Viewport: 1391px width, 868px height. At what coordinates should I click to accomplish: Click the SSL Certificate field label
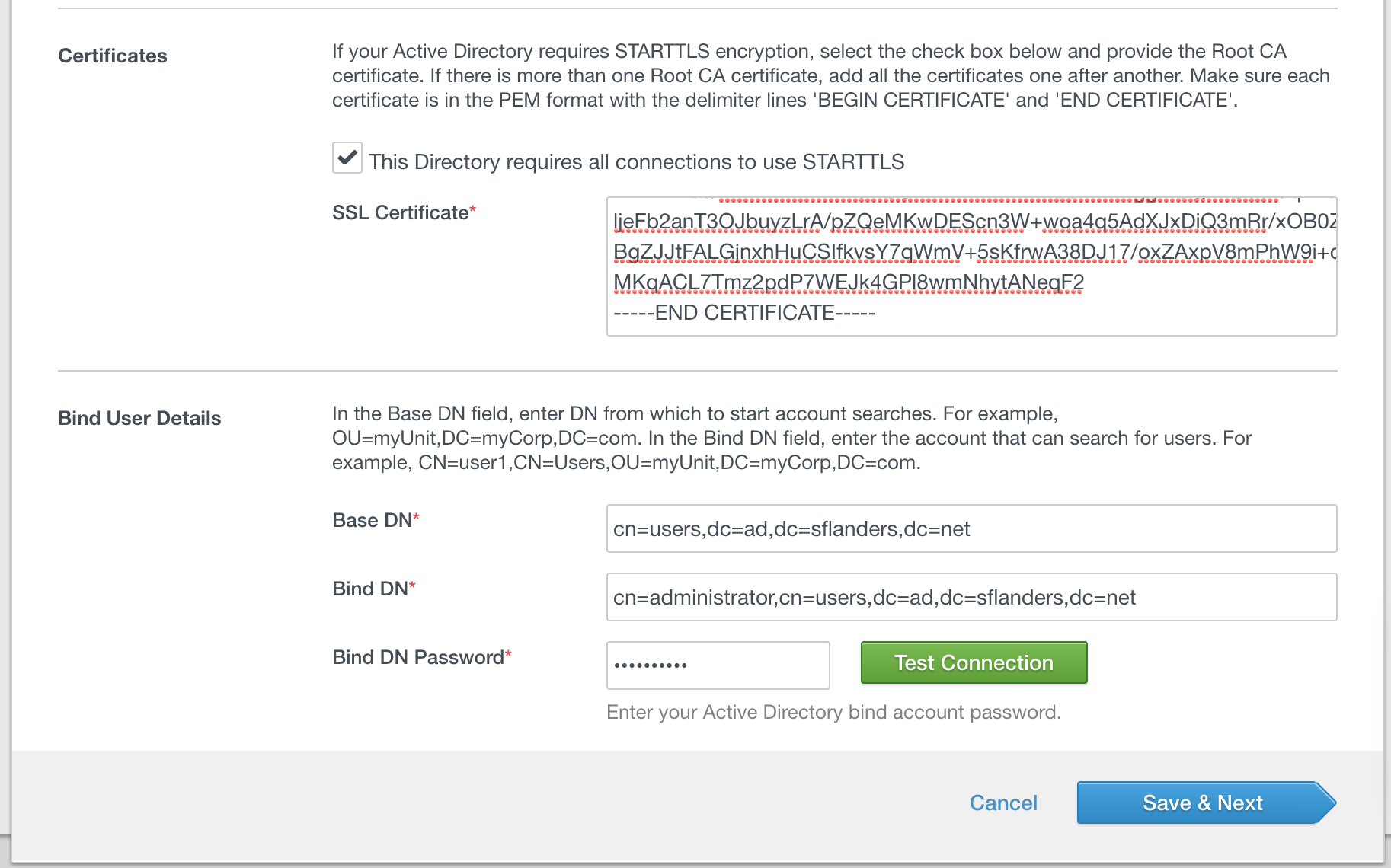pos(401,213)
